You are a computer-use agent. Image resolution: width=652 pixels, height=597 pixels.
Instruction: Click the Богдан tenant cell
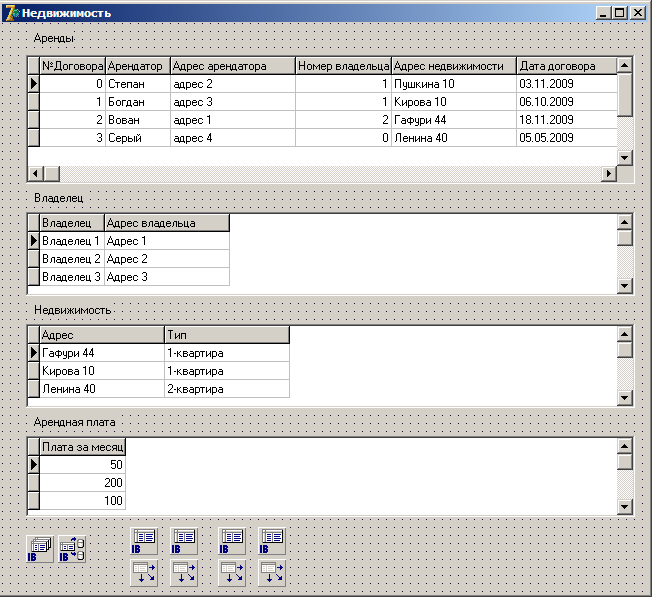(x=138, y=101)
